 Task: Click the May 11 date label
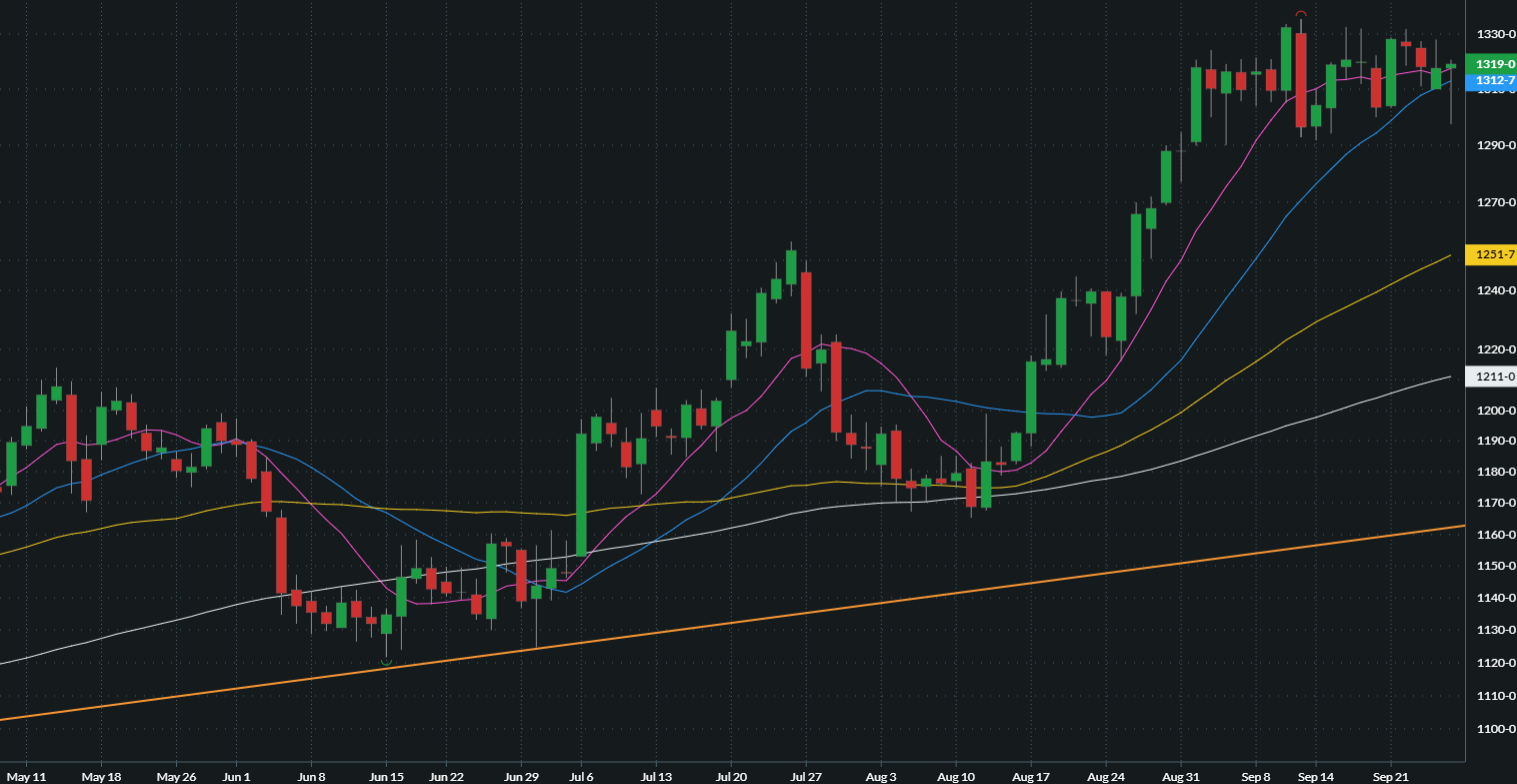(x=27, y=776)
